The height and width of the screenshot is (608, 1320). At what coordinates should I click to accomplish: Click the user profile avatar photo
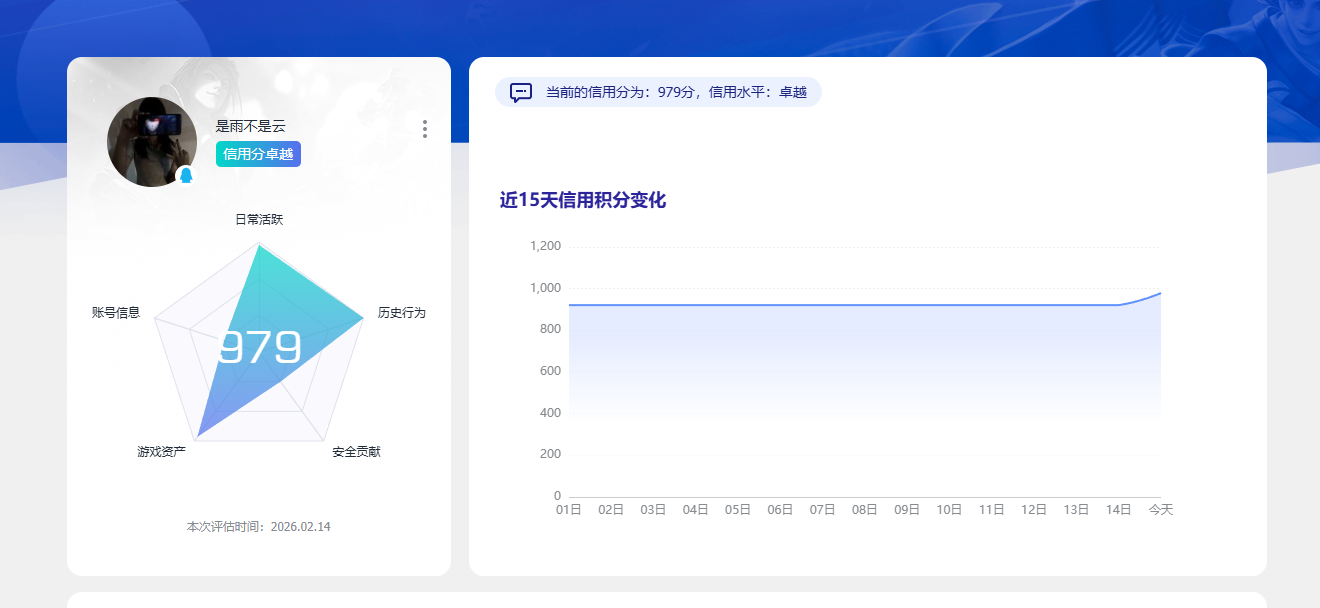click(x=152, y=141)
